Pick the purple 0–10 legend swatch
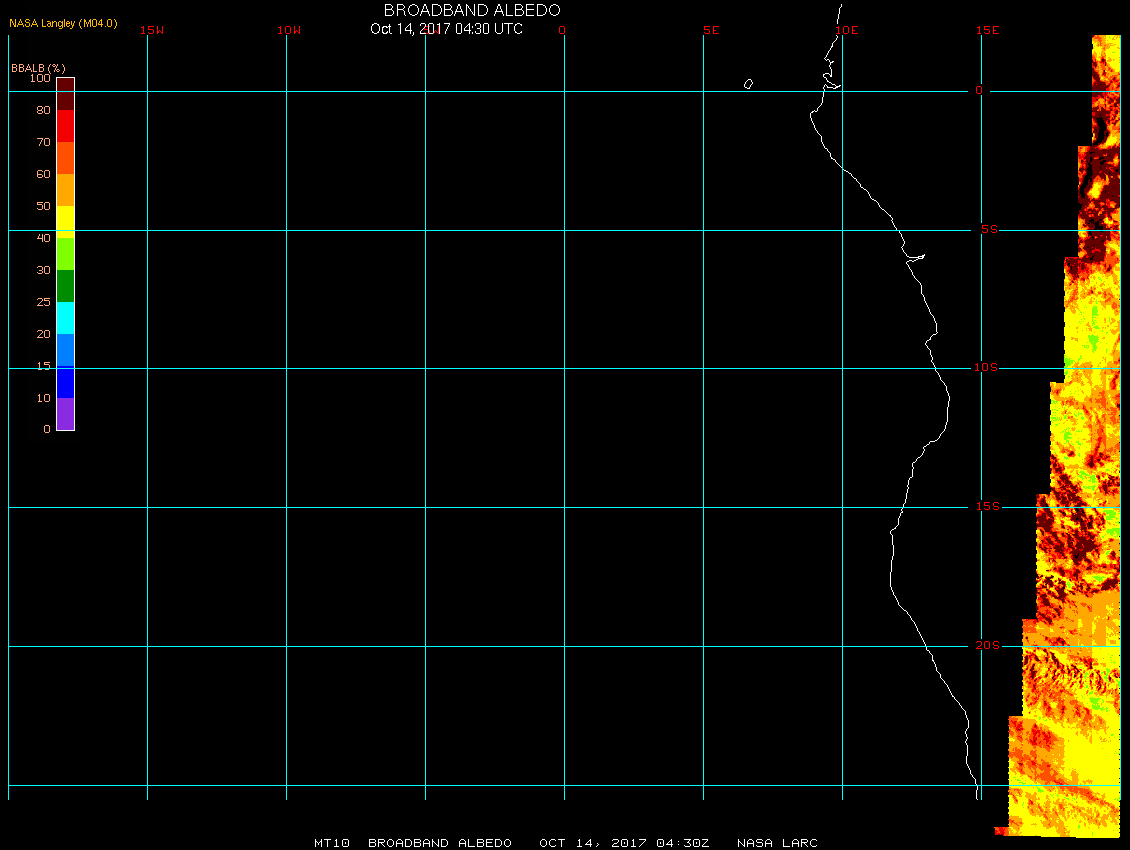 pos(66,414)
